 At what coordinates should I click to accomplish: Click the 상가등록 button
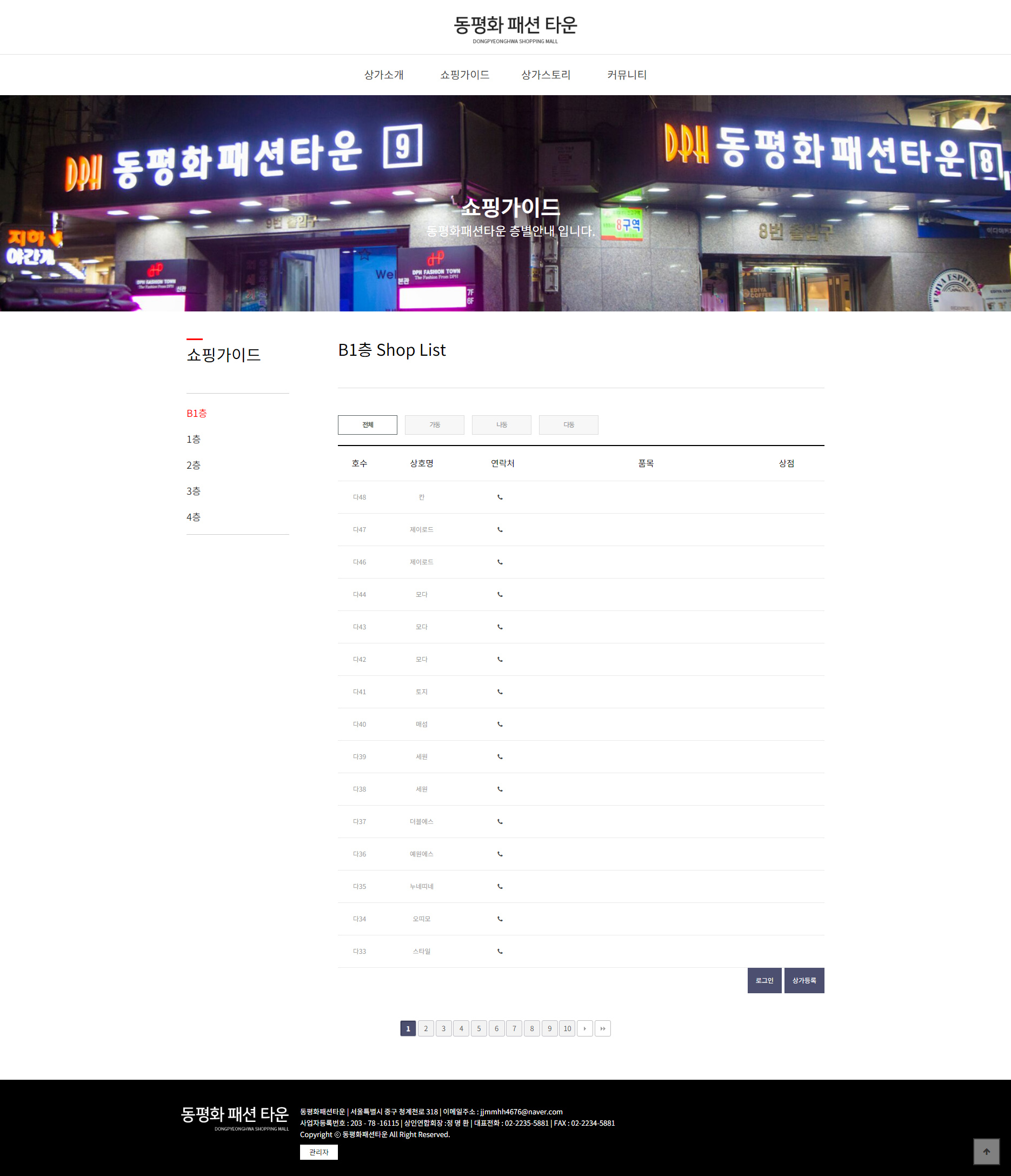point(804,980)
